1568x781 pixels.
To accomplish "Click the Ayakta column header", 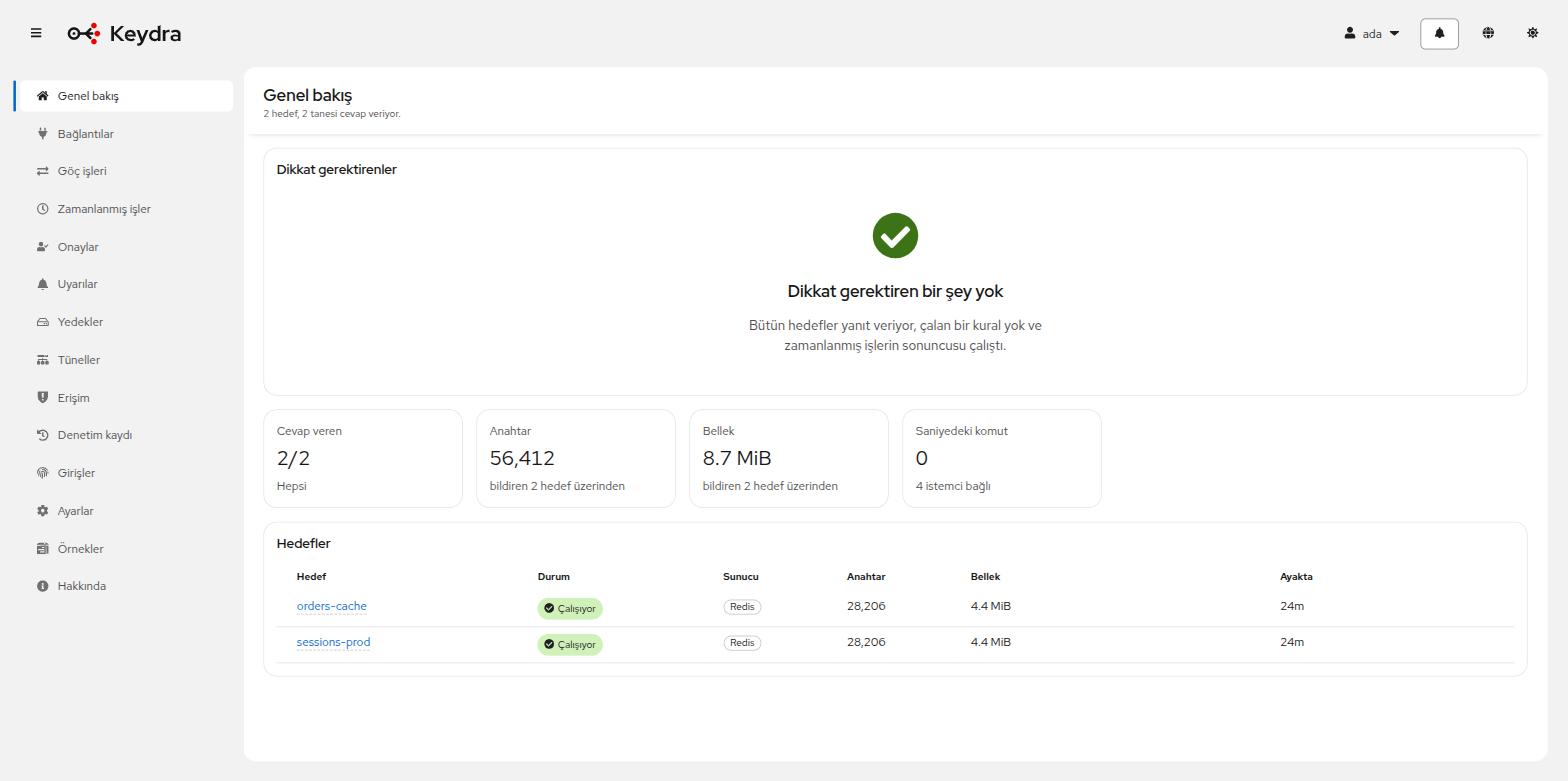I will tap(1296, 577).
